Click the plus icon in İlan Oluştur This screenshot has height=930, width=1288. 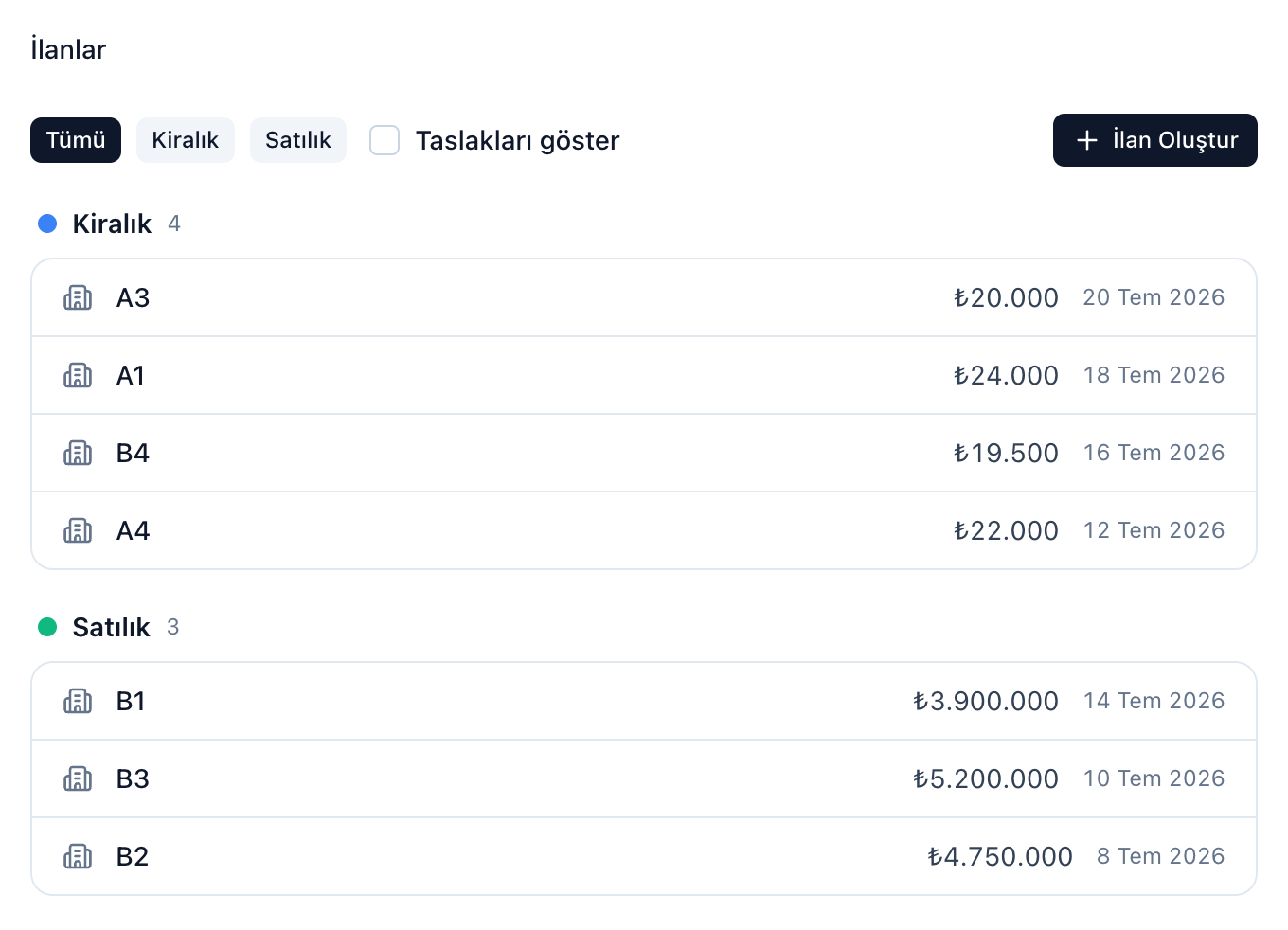[1087, 140]
